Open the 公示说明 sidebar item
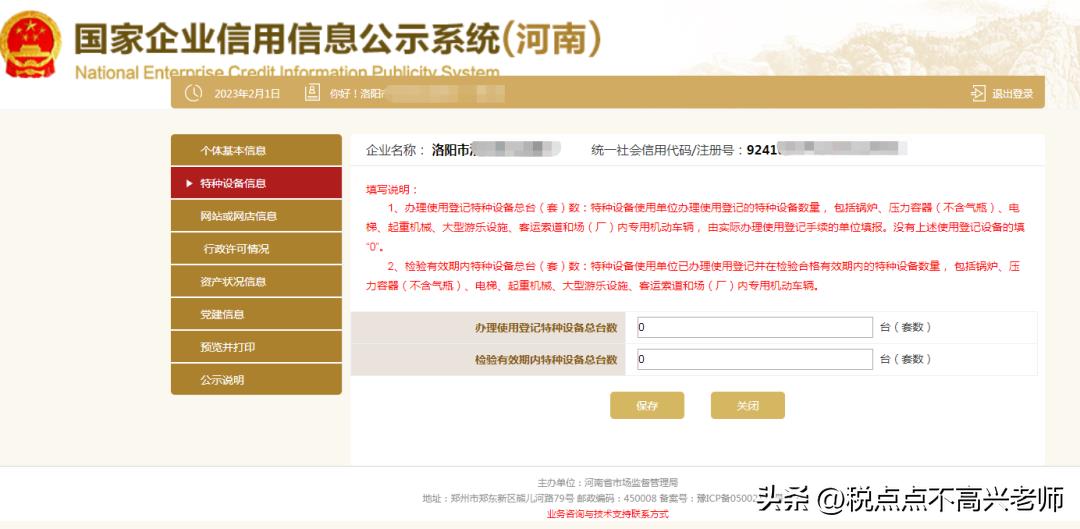 [256, 380]
